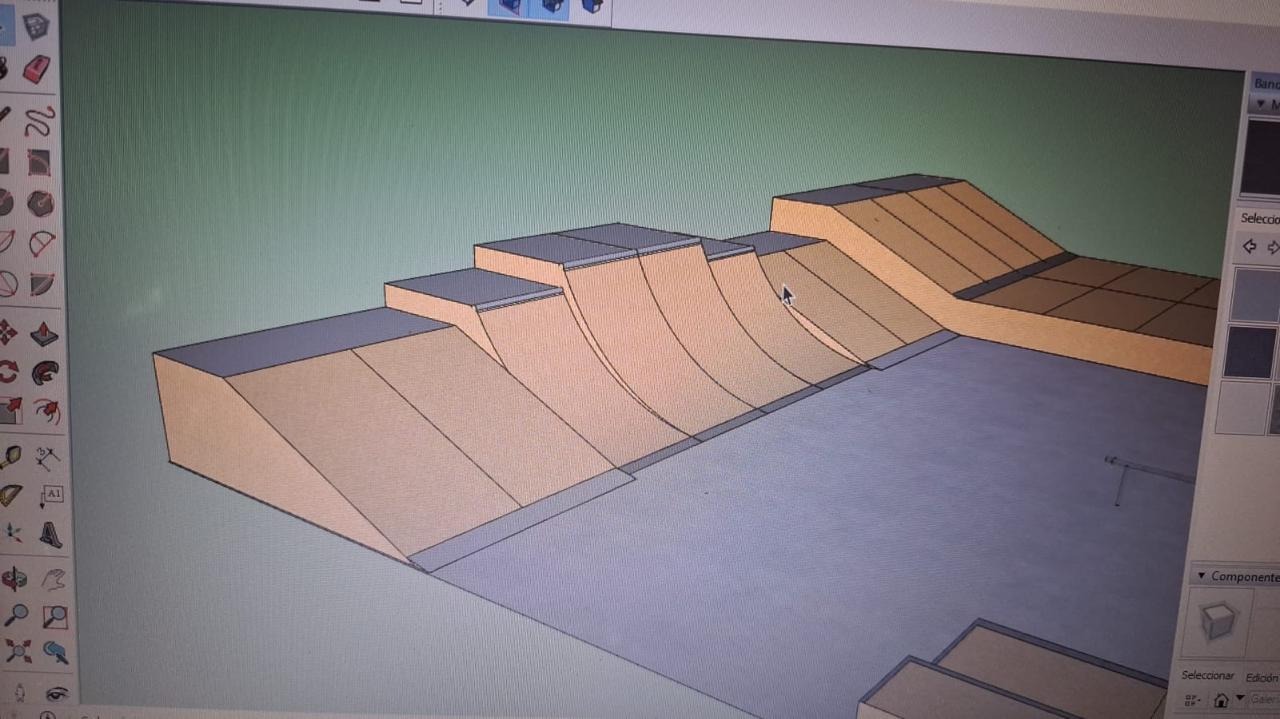Select the Push/Pull tool
The image size is (1280, 719).
[x=43, y=333]
